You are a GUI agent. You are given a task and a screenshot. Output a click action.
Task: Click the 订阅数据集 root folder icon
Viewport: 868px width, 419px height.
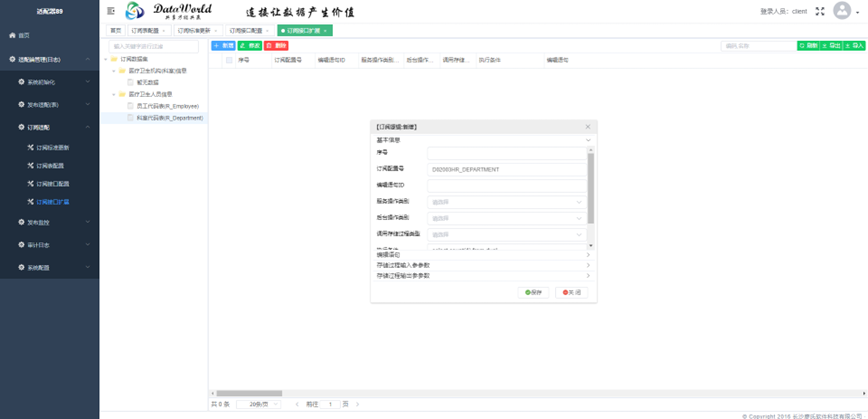pyautogui.click(x=113, y=59)
